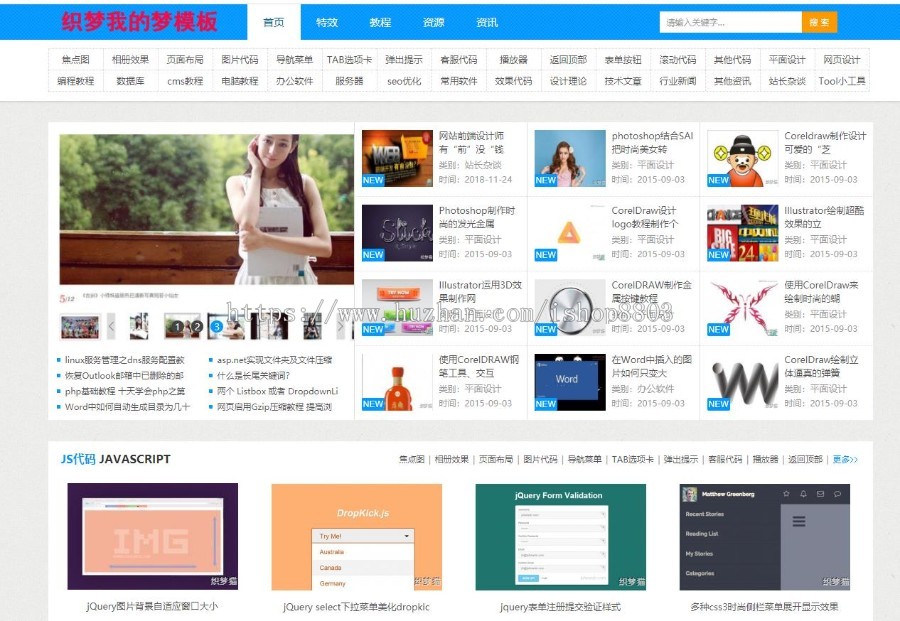
Task: Open the 什么是长尾关键词? link
Action: pos(253,375)
